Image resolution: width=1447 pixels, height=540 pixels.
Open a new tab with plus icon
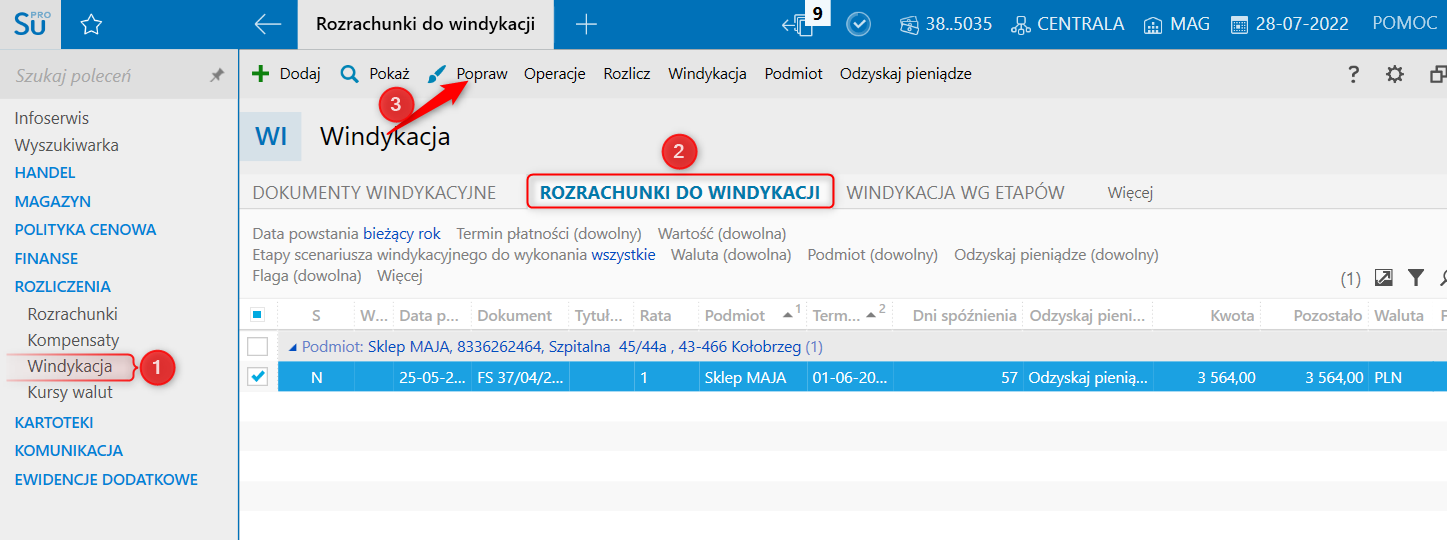586,25
